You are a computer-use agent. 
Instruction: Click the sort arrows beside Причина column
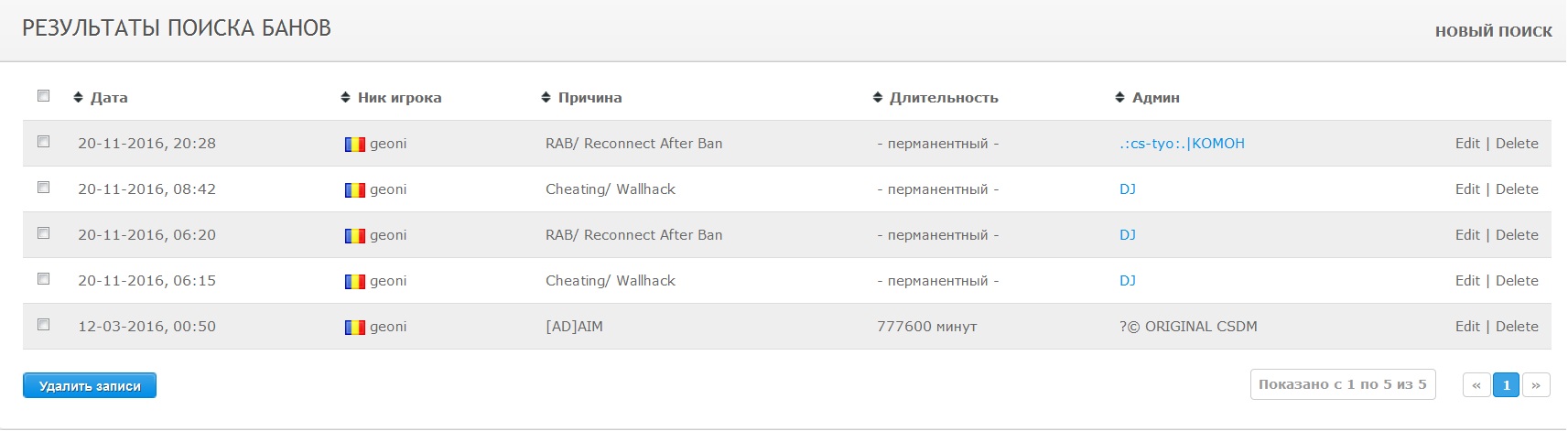pyautogui.click(x=546, y=97)
